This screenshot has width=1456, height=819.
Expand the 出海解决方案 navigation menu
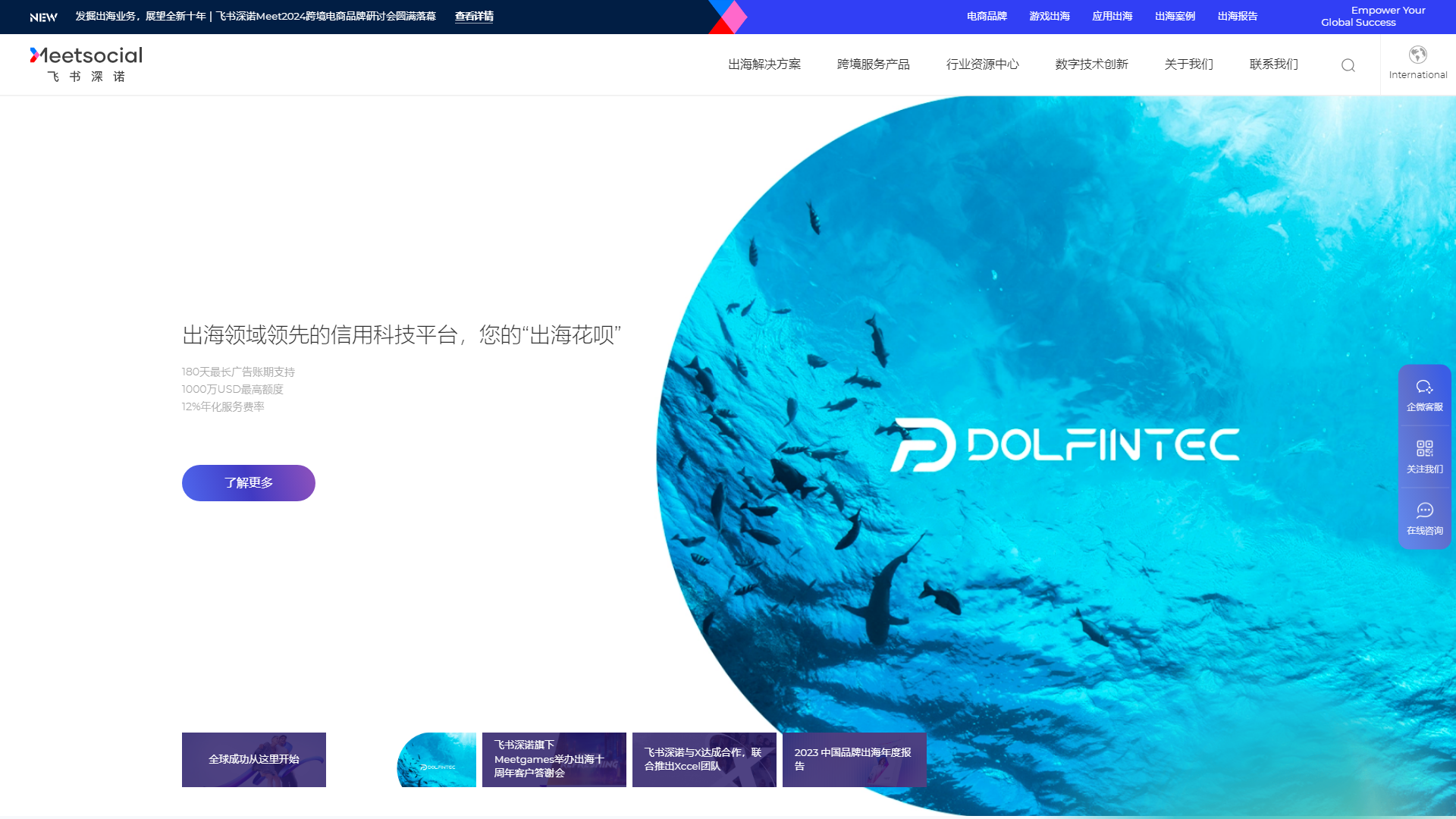(x=764, y=64)
